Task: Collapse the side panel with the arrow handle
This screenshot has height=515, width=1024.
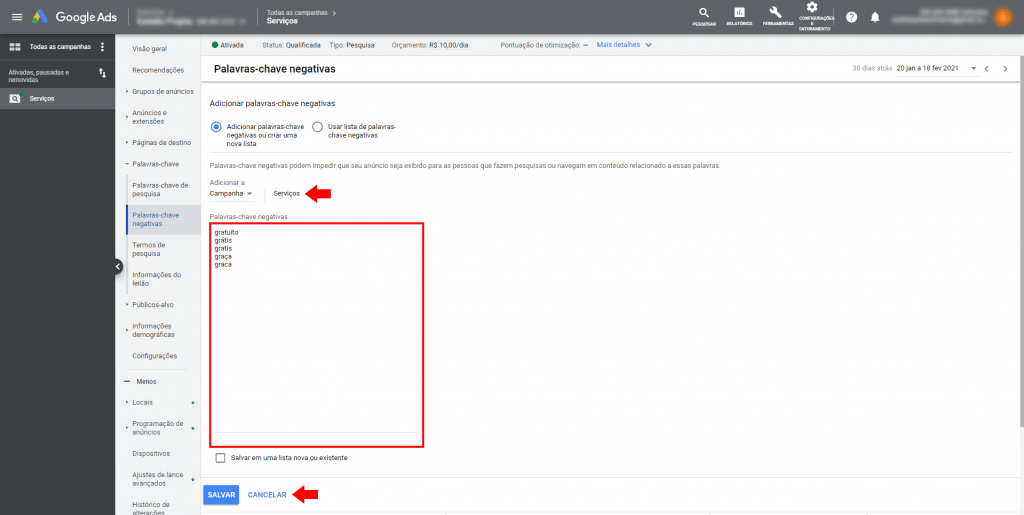Action: pos(118,266)
